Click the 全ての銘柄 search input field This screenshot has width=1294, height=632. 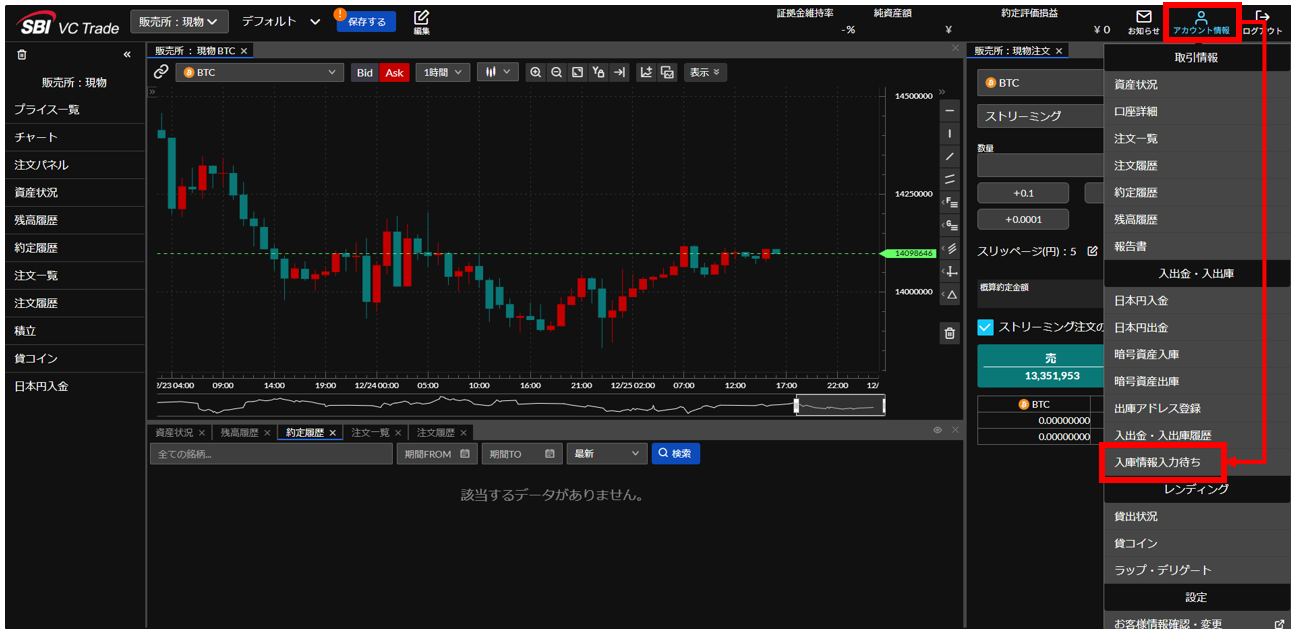[271, 454]
